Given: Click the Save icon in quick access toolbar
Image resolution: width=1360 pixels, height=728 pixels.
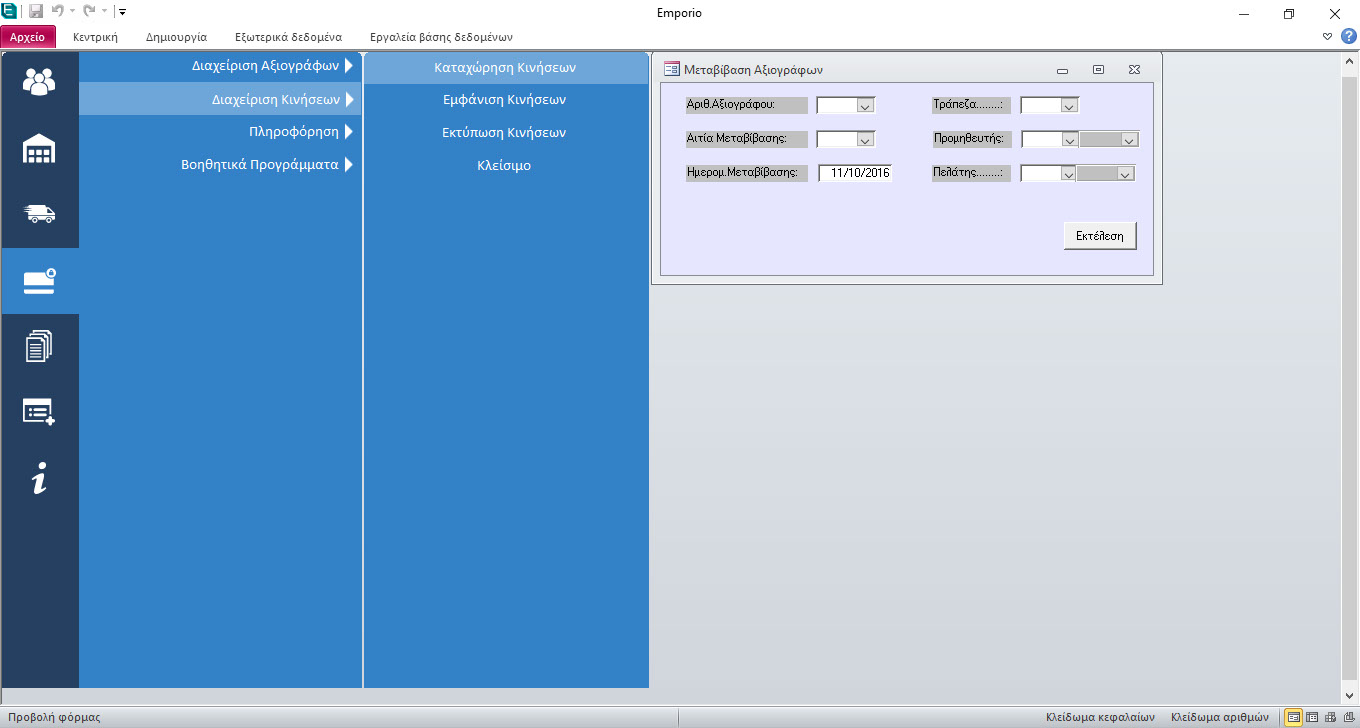Looking at the screenshot, I should [36, 12].
